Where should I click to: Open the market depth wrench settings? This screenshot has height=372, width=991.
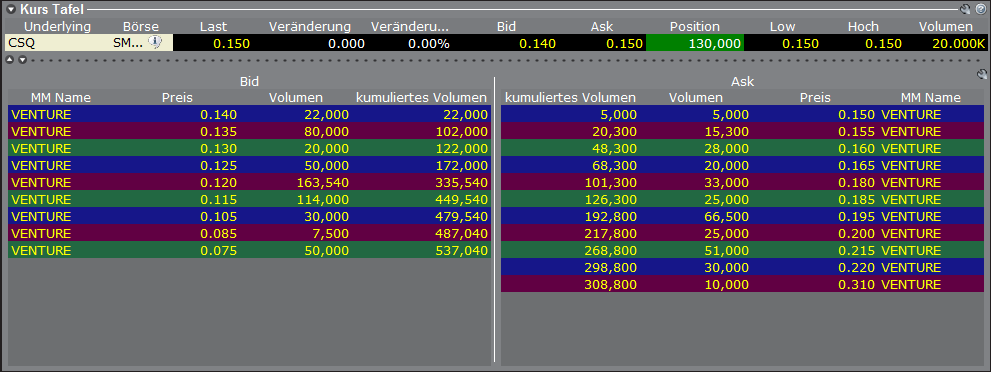(x=982, y=75)
